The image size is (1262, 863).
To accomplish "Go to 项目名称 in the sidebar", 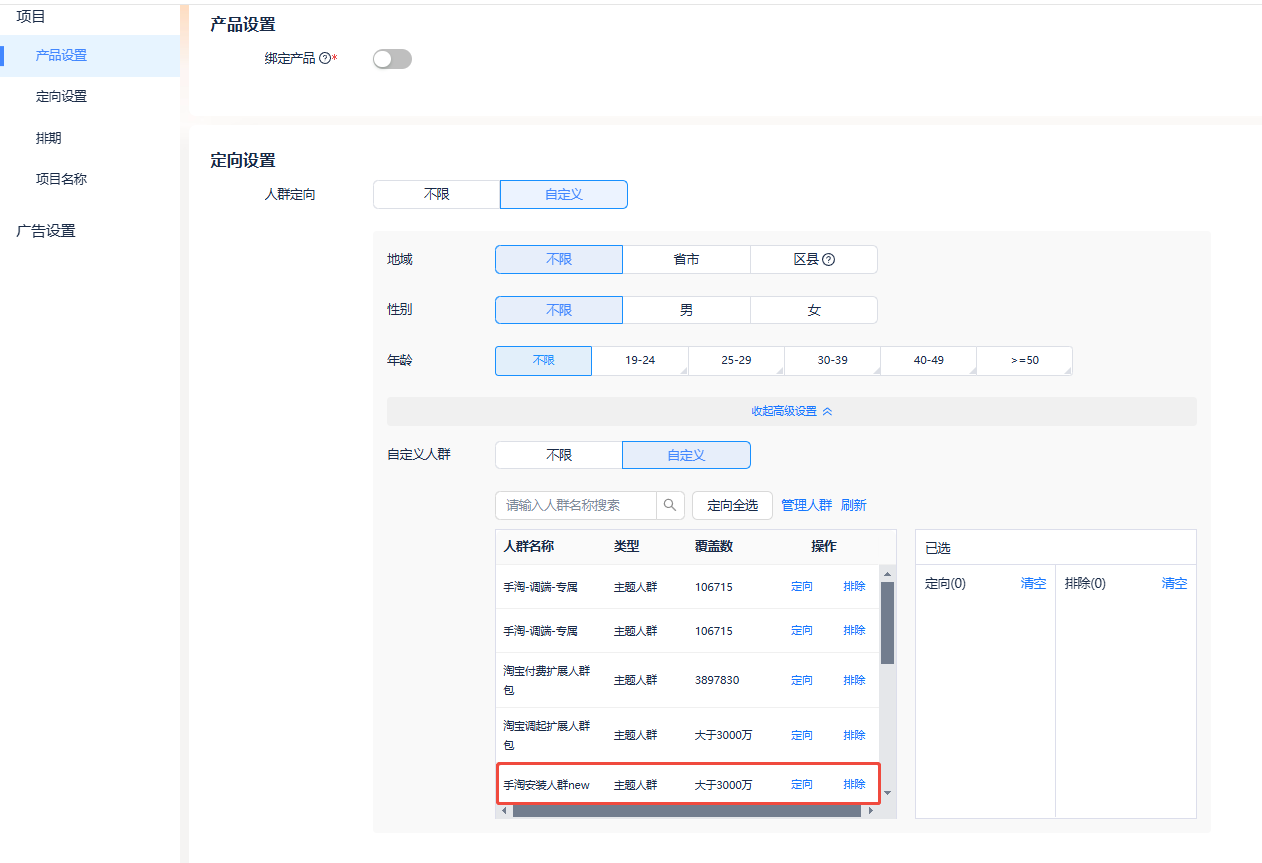I will coord(61,179).
